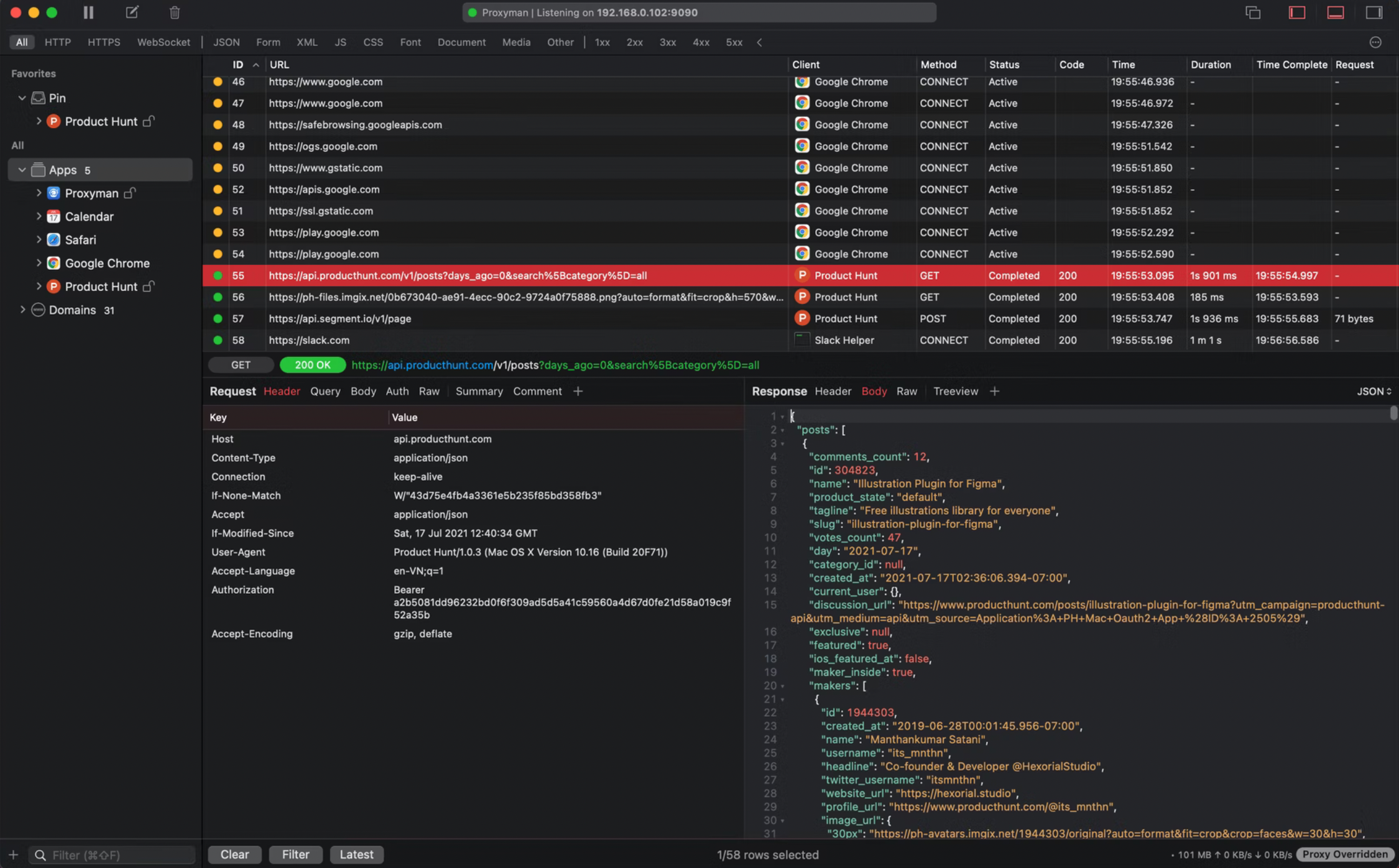
Task: Expand the Calendar app tree item
Action: [39, 216]
